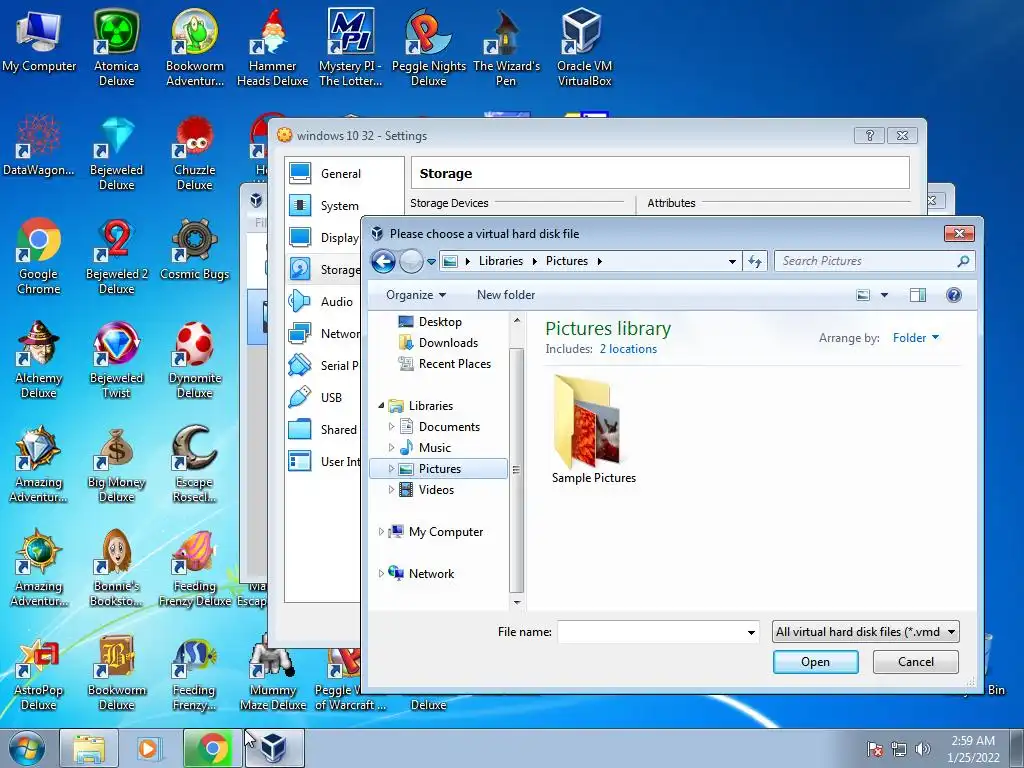Screen dimensions: 1024x768
Task: Open the File name history dropdown arrow
Action: pyautogui.click(x=751, y=632)
